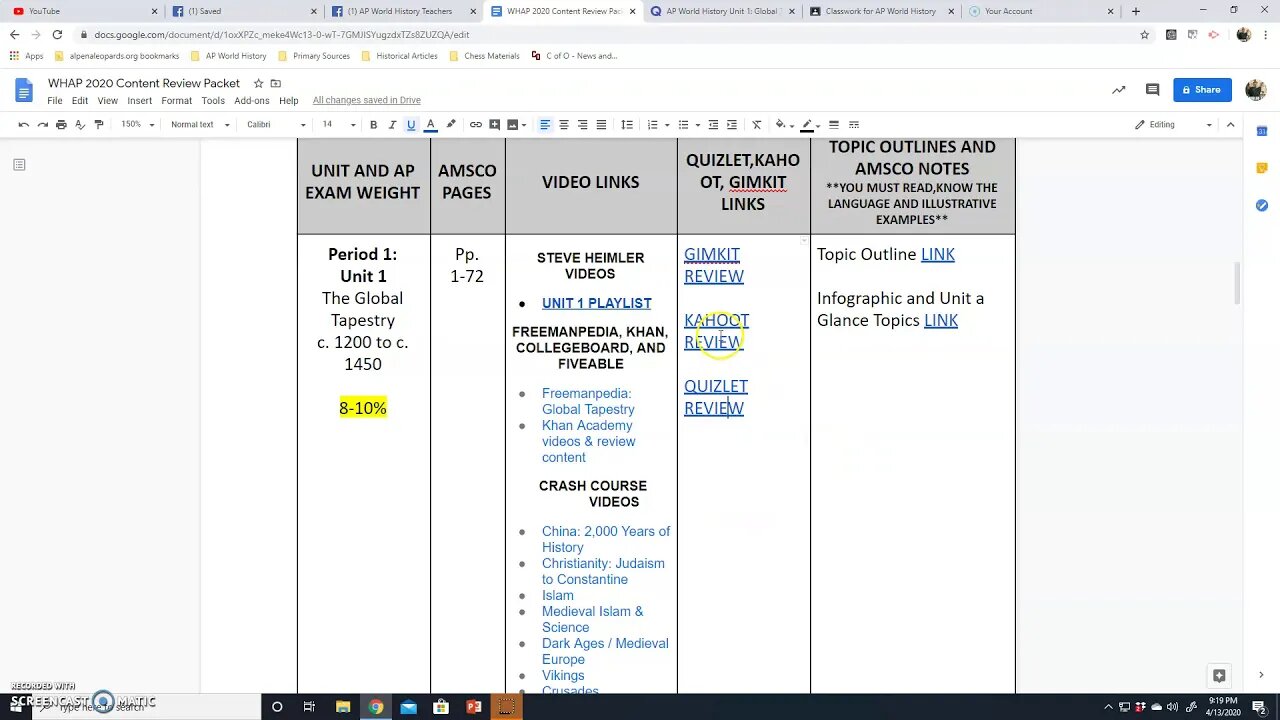The height and width of the screenshot is (720, 1280).
Task: Reload the page in Chrome
Action: [57, 34]
